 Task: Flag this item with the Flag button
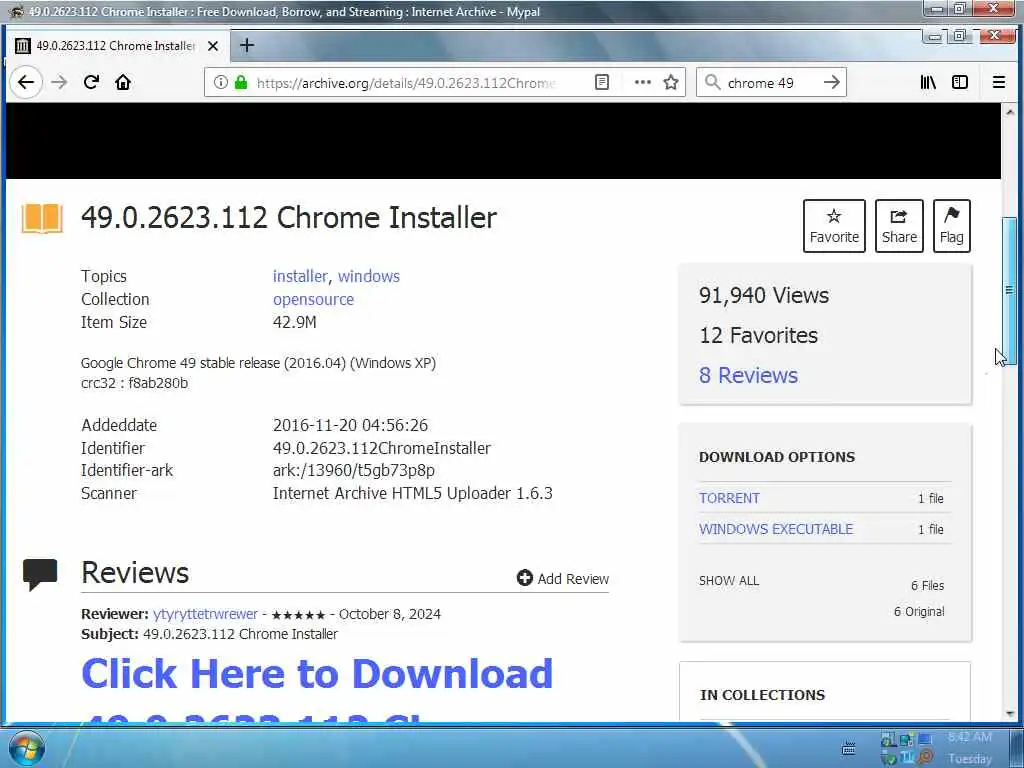952,226
